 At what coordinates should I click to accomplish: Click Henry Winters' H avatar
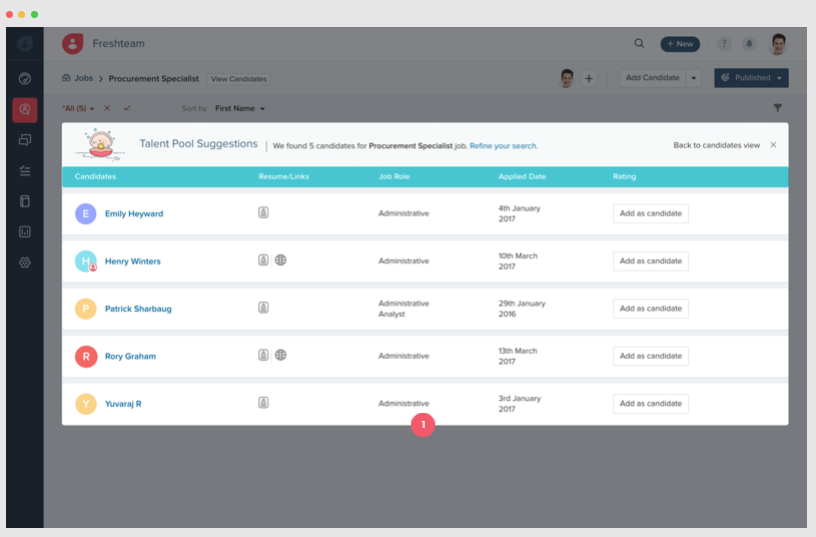[86, 261]
